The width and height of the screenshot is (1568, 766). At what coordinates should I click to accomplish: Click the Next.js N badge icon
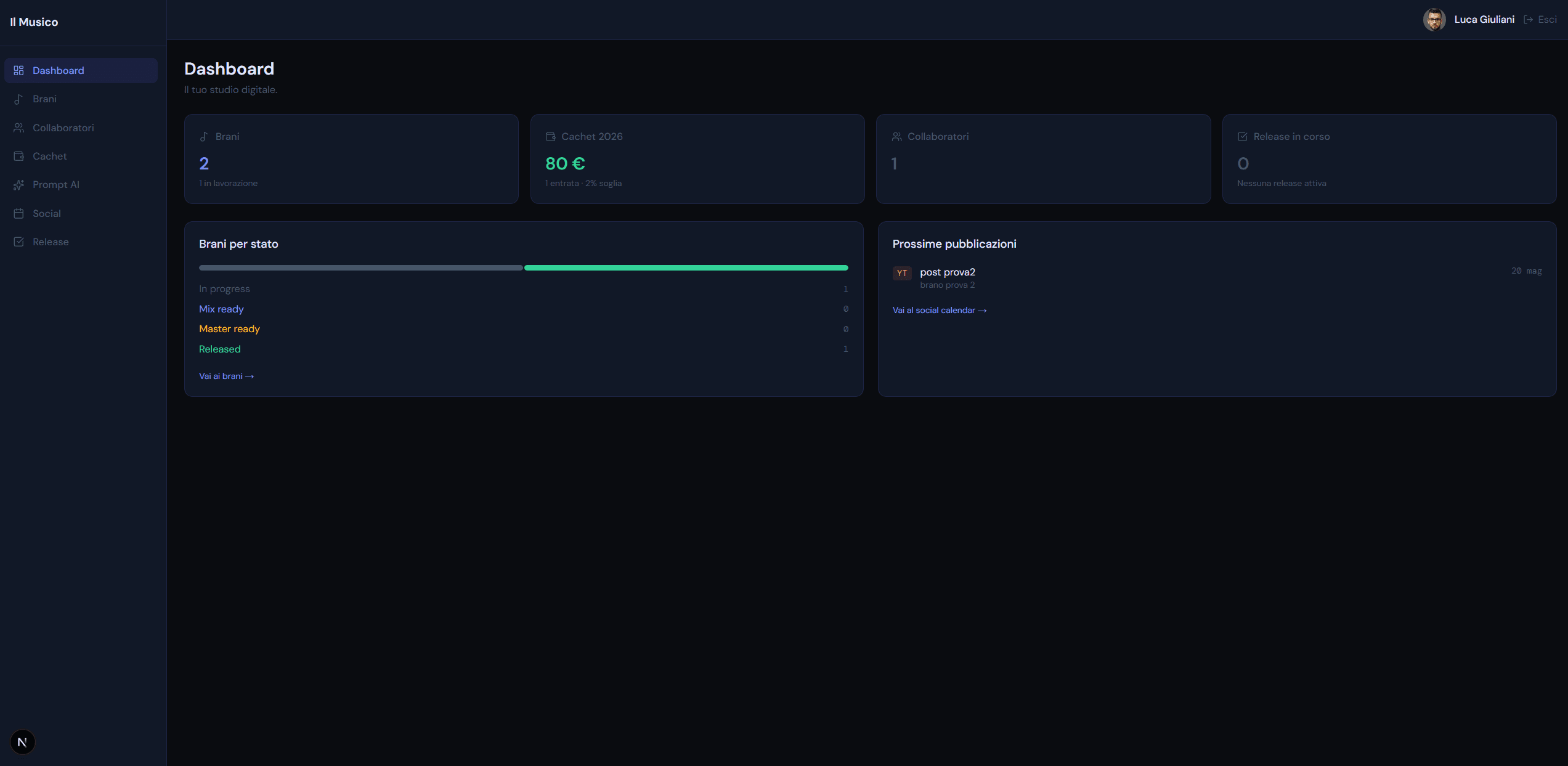[x=23, y=742]
